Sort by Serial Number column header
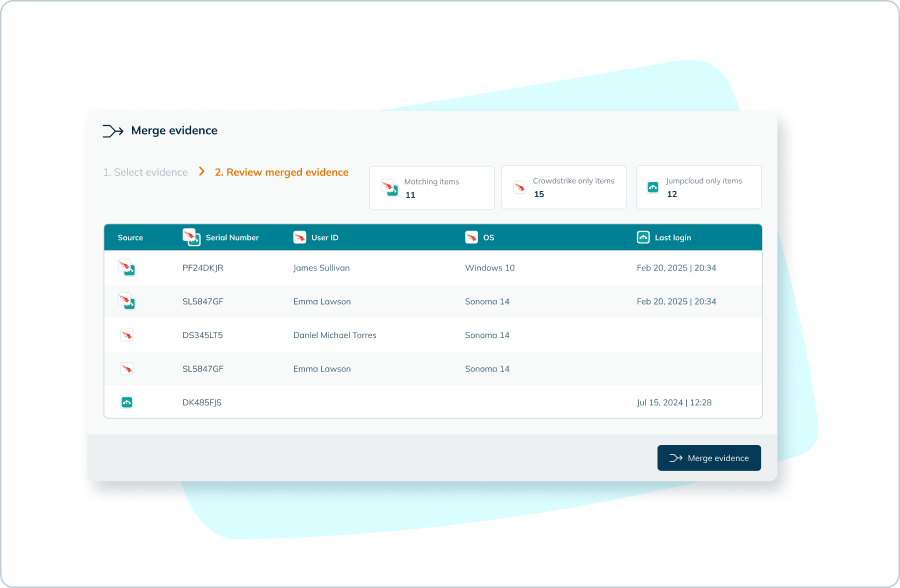The height and width of the screenshot is (588, 900). (x=232, y=238)
